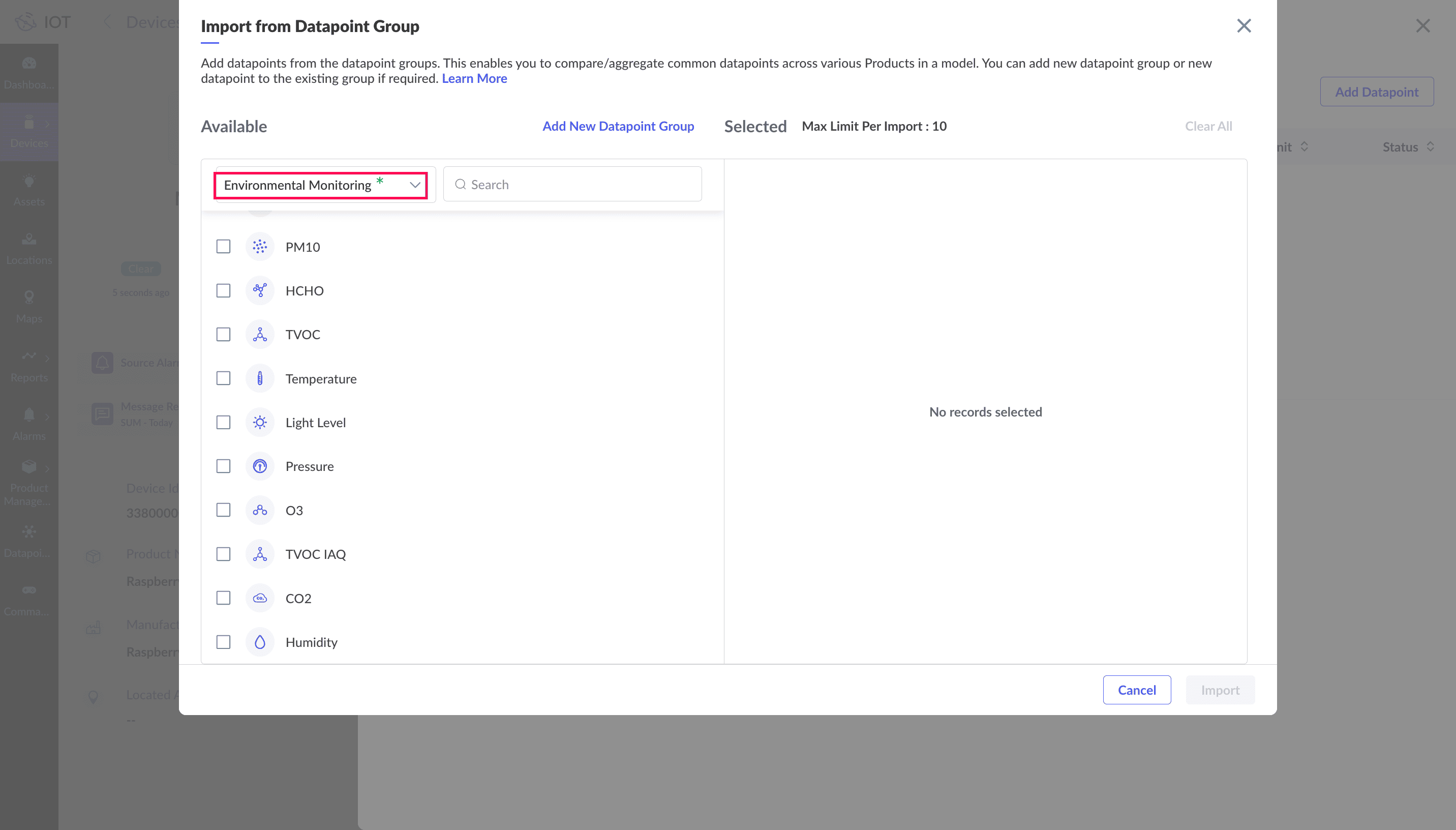
Task: Click the Pressure gauge icon
Action: coord(260,466)
